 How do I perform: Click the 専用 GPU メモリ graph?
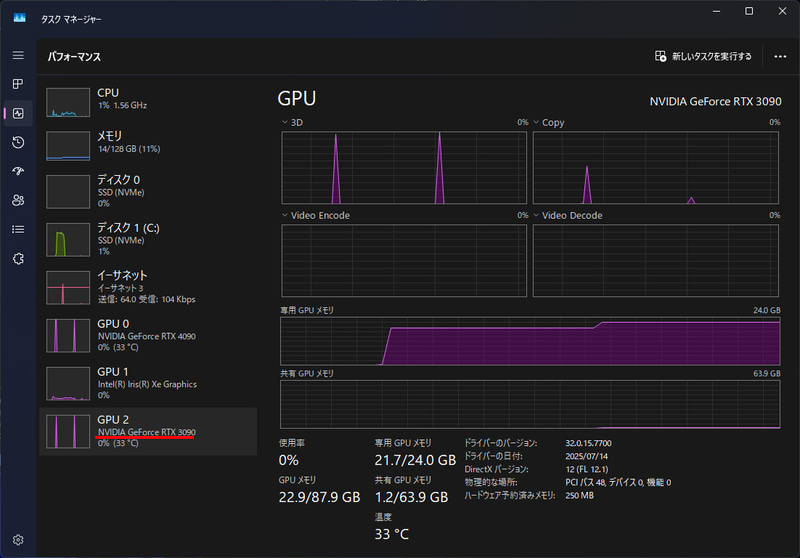tap(530, 341)
